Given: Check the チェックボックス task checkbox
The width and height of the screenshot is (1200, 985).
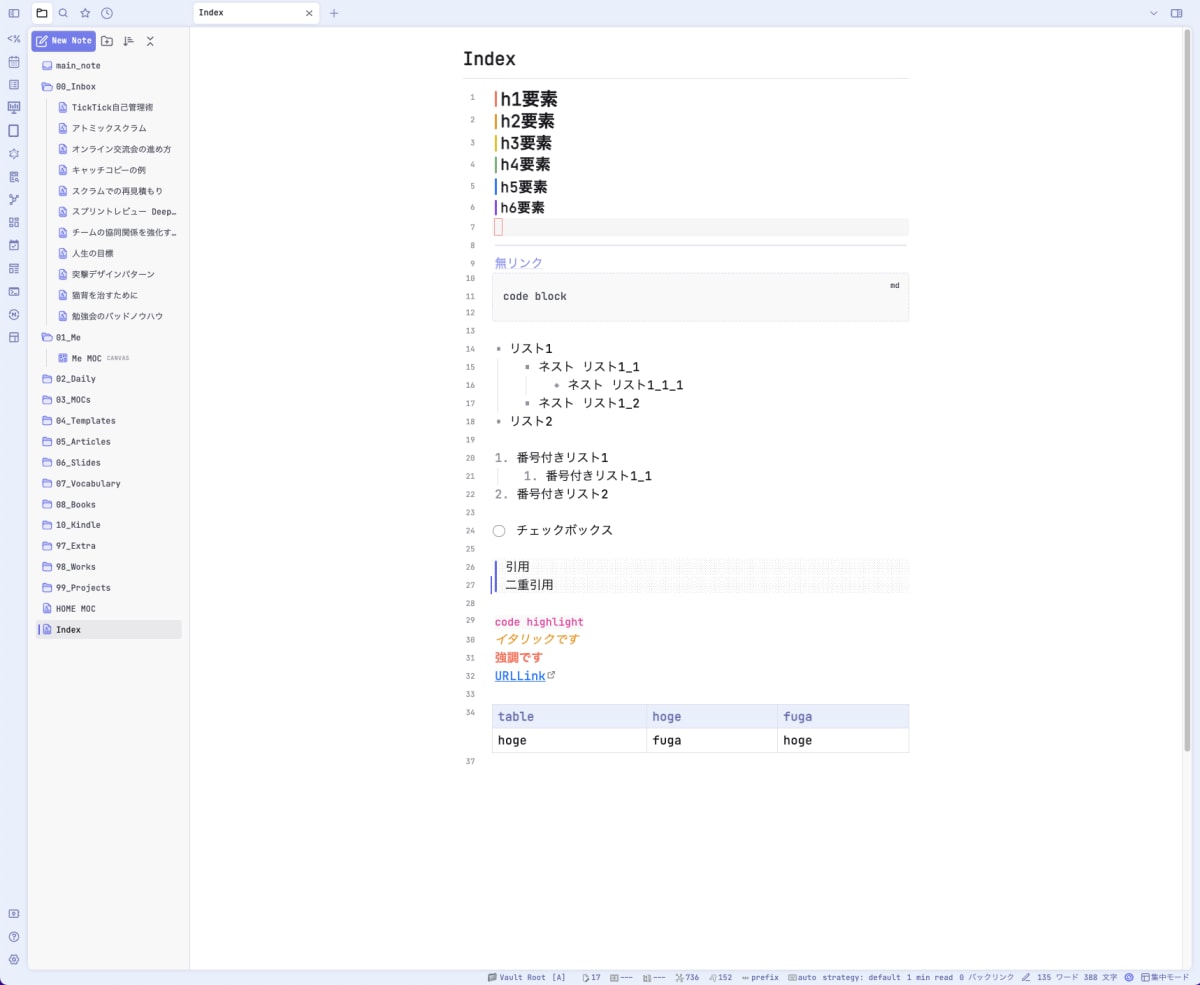Looking at the screenshot, I should tap(499, 531).
